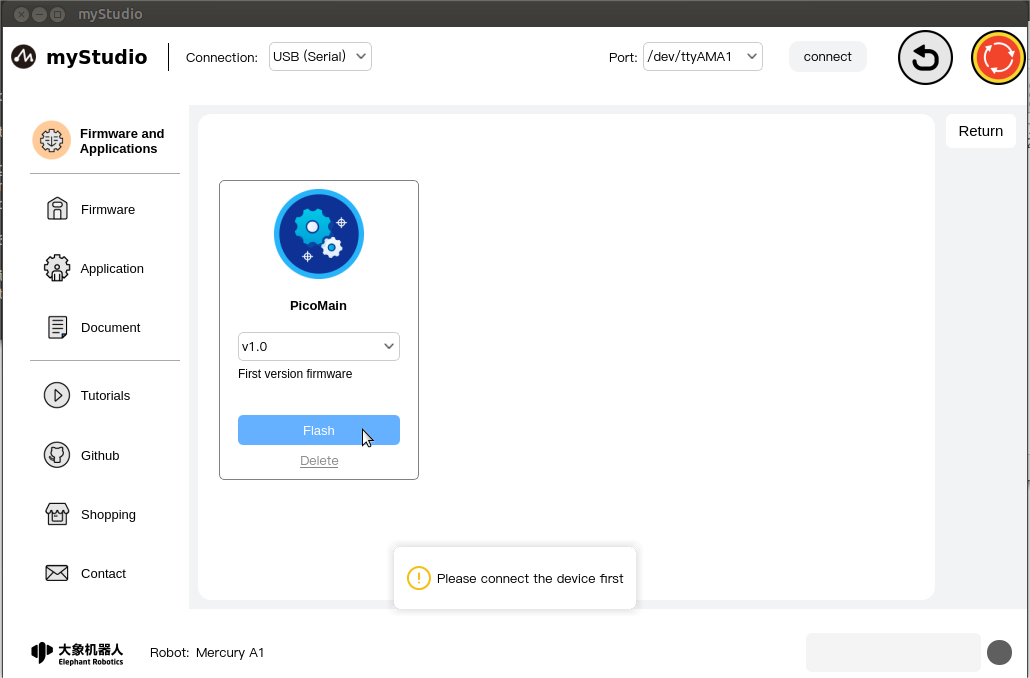Click the Mercury A1 robot name
1030x678 pixels.
(230, 652)
